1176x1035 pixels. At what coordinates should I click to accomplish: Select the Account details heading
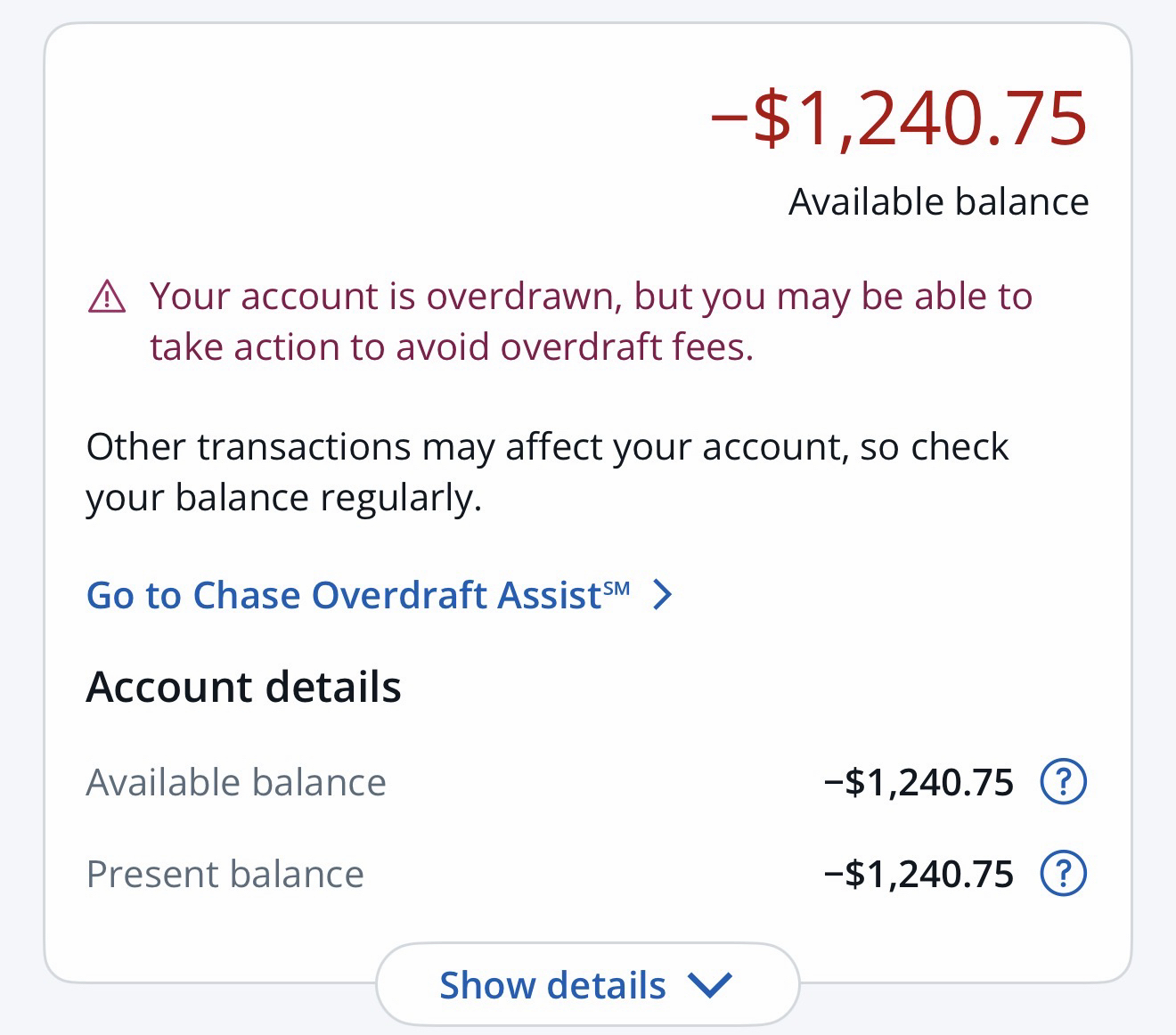pos(243,687)
